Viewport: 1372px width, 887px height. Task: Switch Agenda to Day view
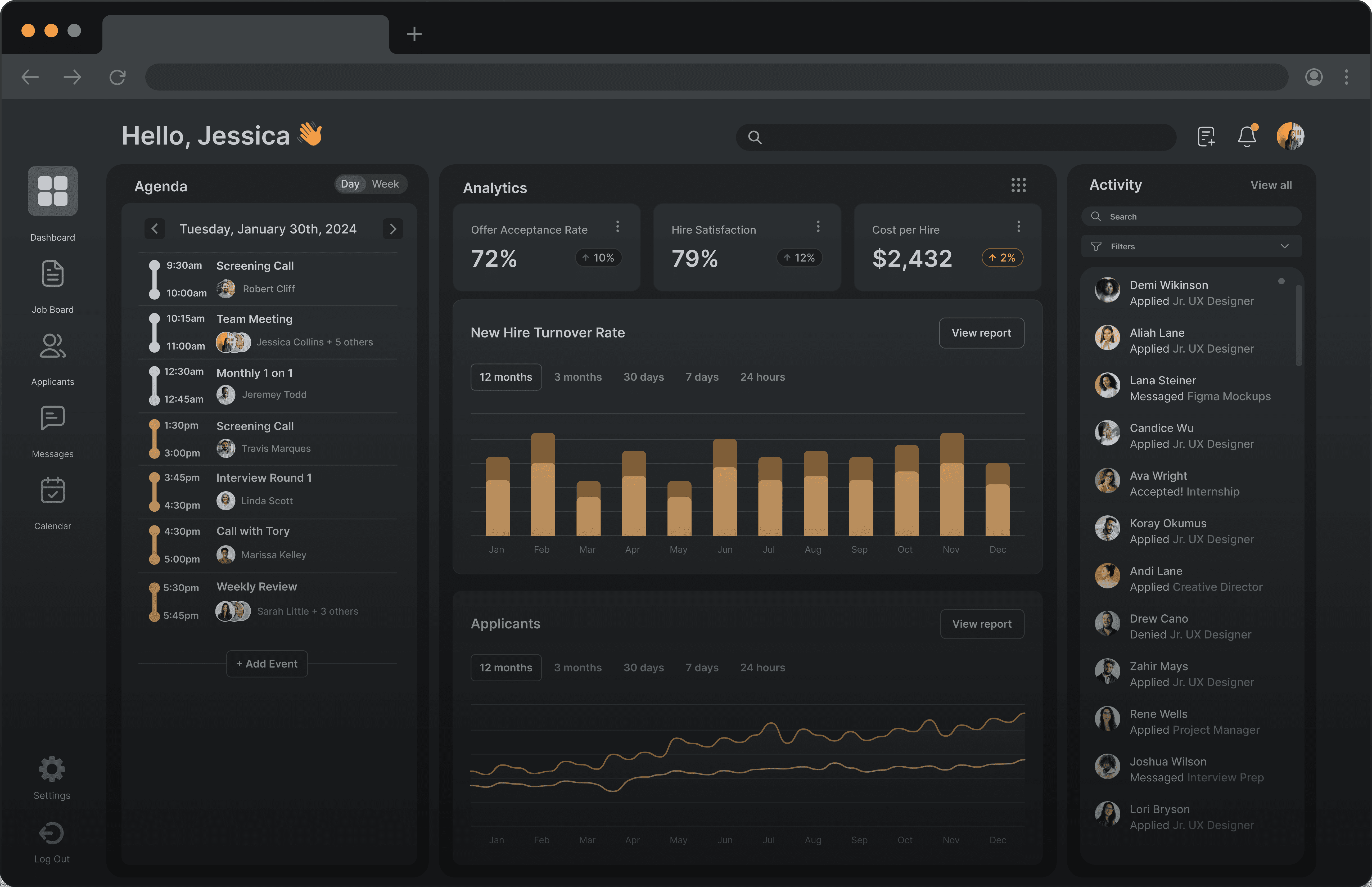click(350, 184)
